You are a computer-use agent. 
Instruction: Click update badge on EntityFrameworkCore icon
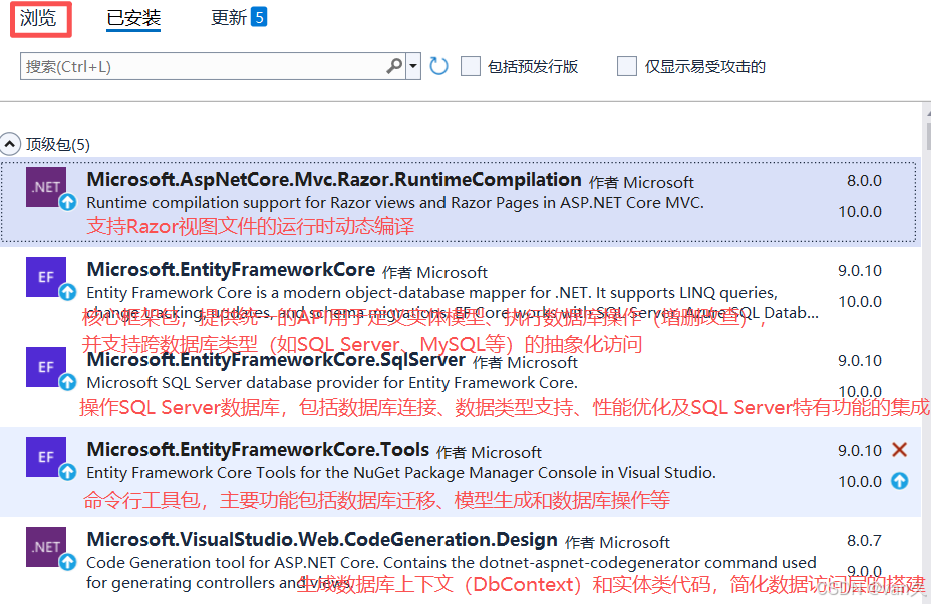point(68,292)
